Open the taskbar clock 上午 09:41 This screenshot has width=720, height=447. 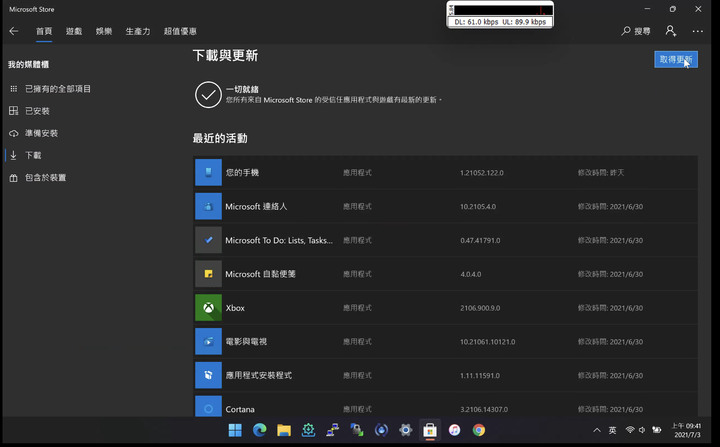[x=686, y=430]
